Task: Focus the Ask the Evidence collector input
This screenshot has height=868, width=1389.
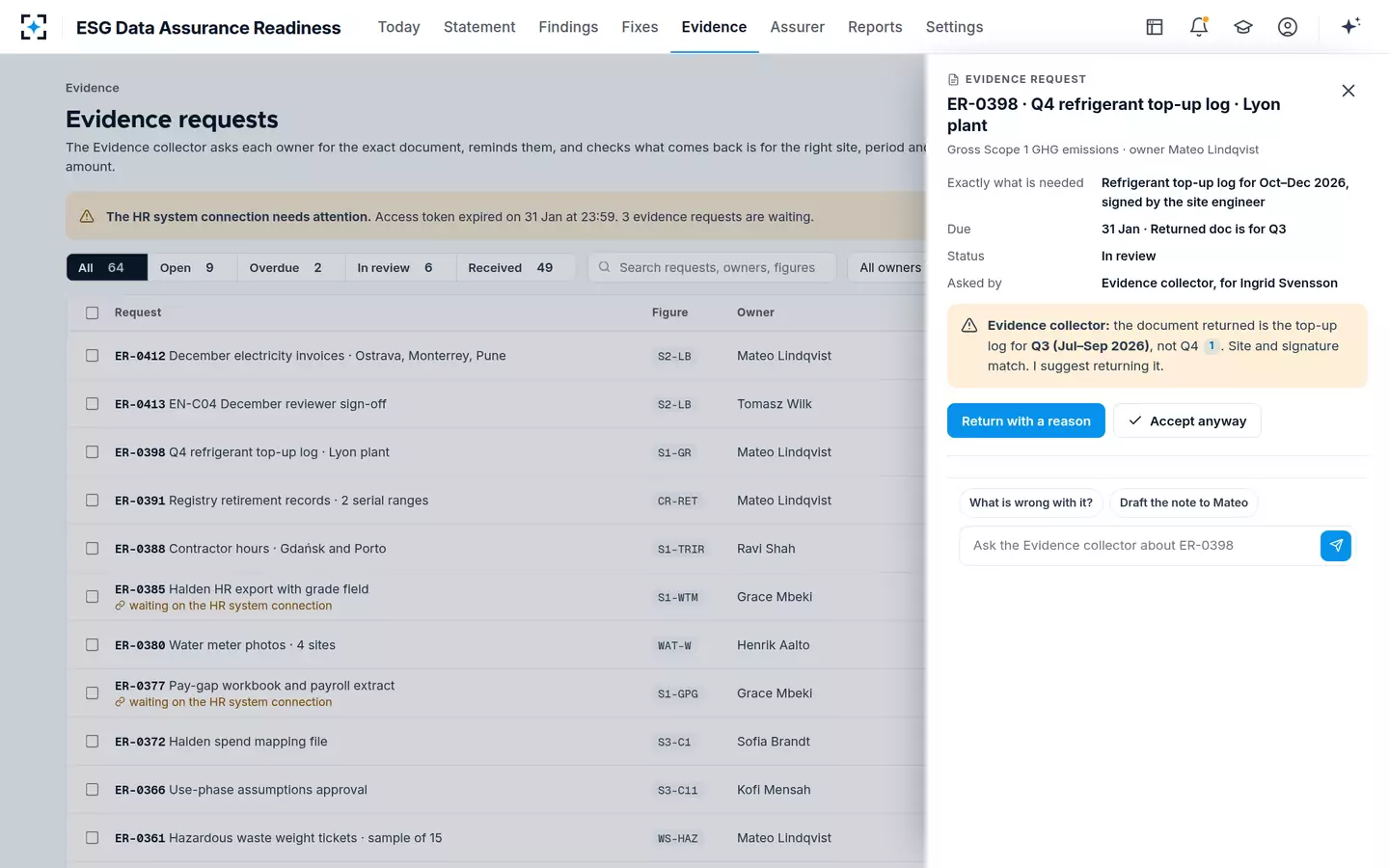Action: (1139, 546)
